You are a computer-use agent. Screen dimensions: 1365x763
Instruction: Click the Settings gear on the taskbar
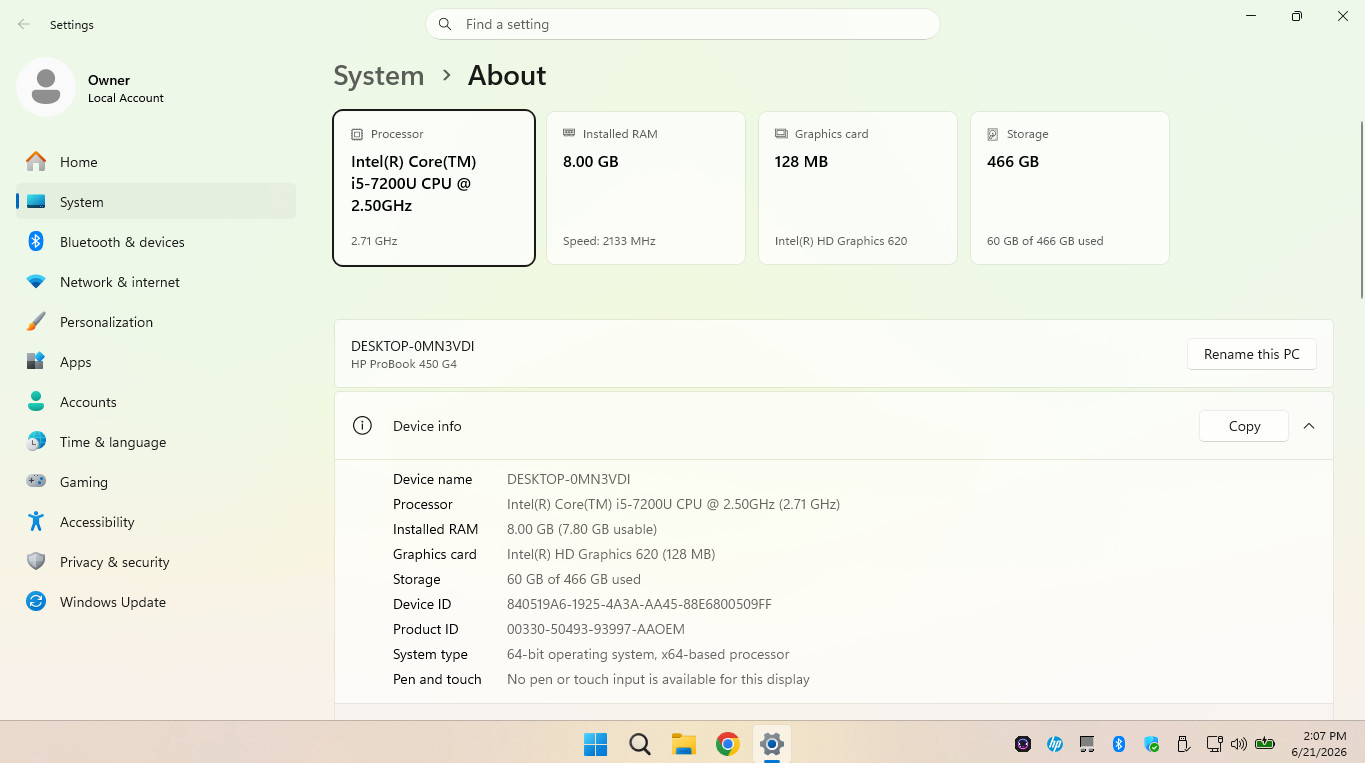(771, 744)
